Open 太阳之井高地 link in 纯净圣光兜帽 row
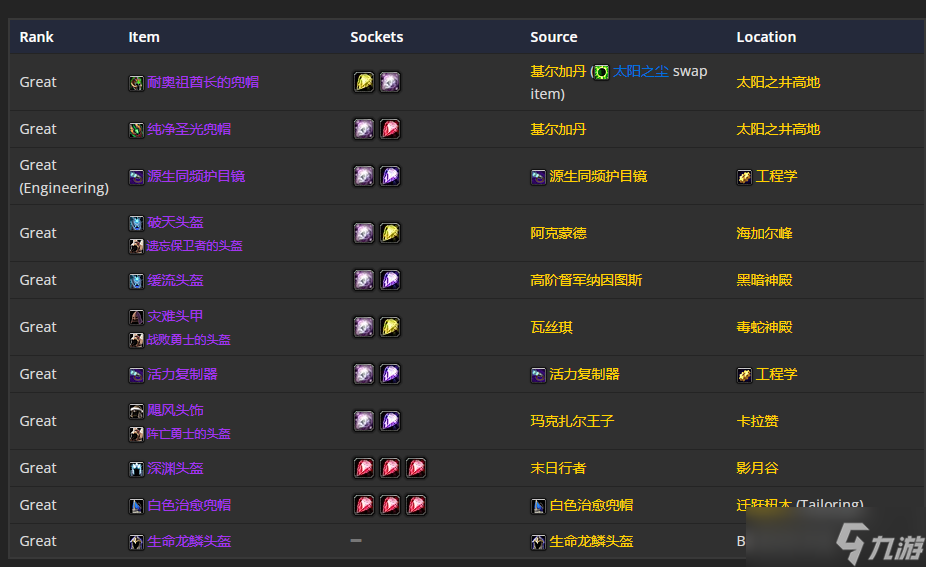The width and height of the screenshot is (926, 567). pyautogui.click(x=778, y=129)
